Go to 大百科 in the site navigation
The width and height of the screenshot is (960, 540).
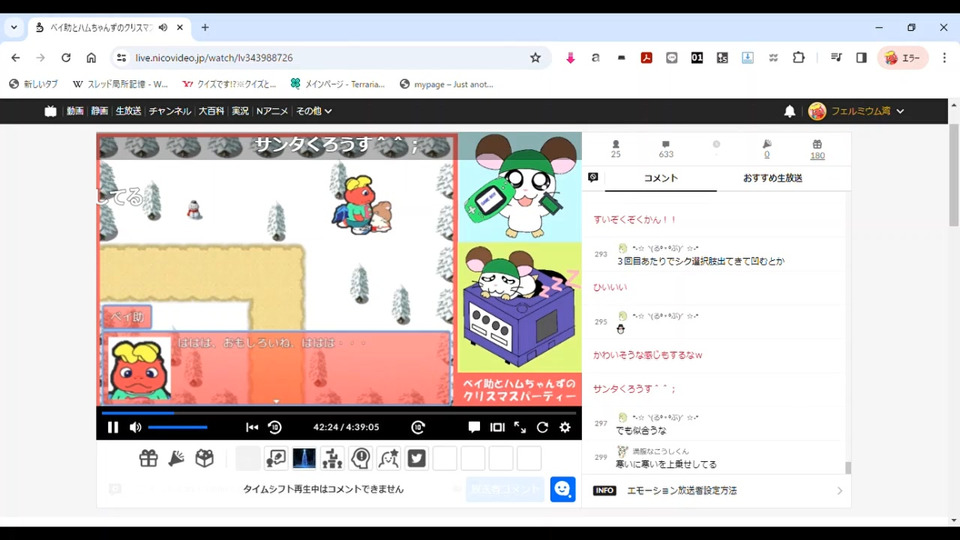click(211, 111)
